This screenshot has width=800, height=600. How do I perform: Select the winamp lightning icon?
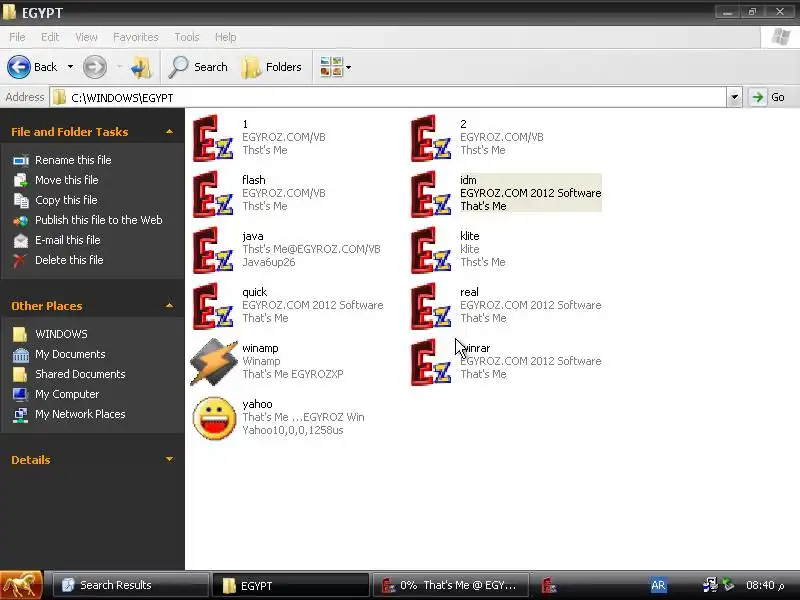click(x=214, y=362)
